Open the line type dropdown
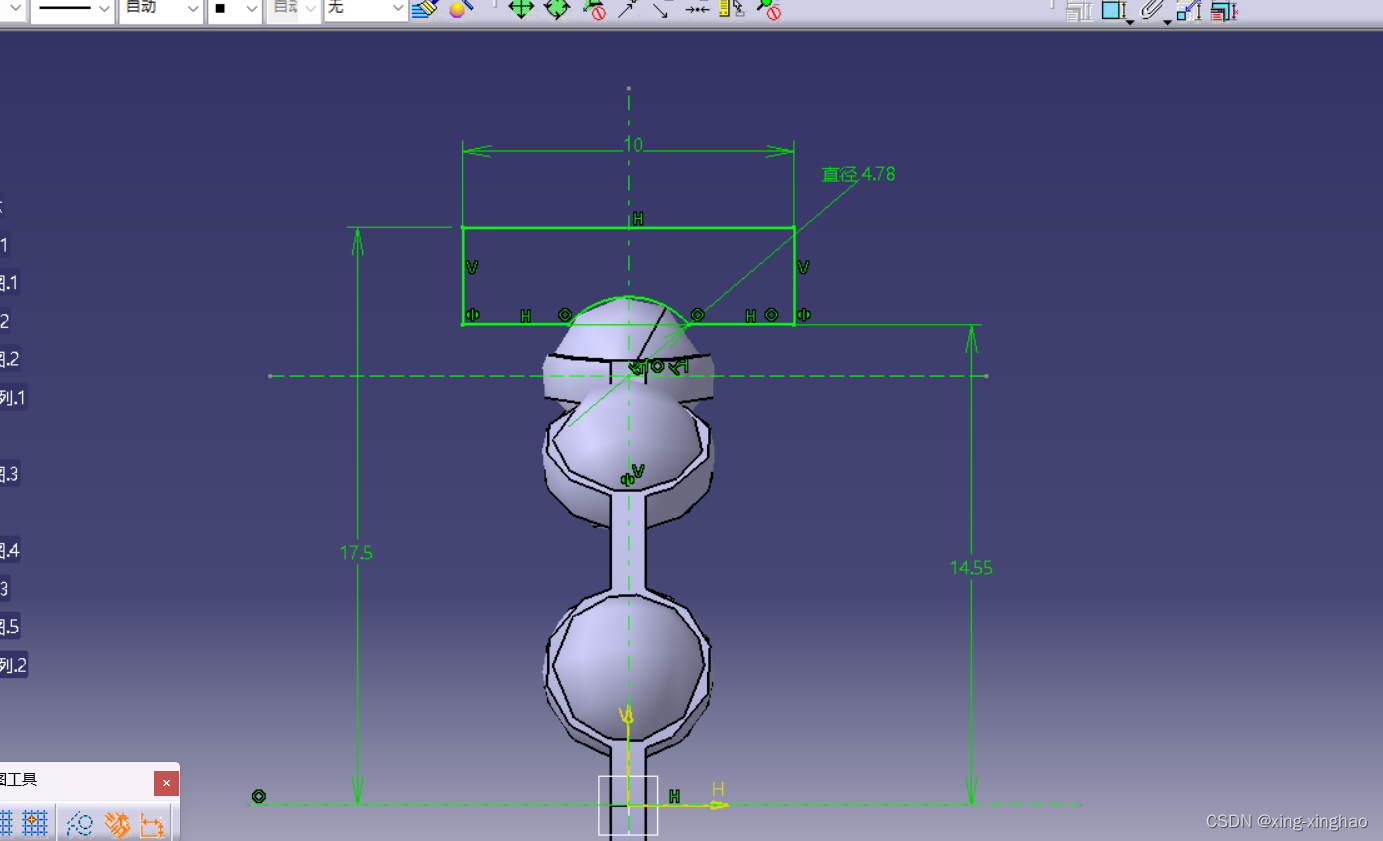 pyautogui.click(x=70, y=10)
